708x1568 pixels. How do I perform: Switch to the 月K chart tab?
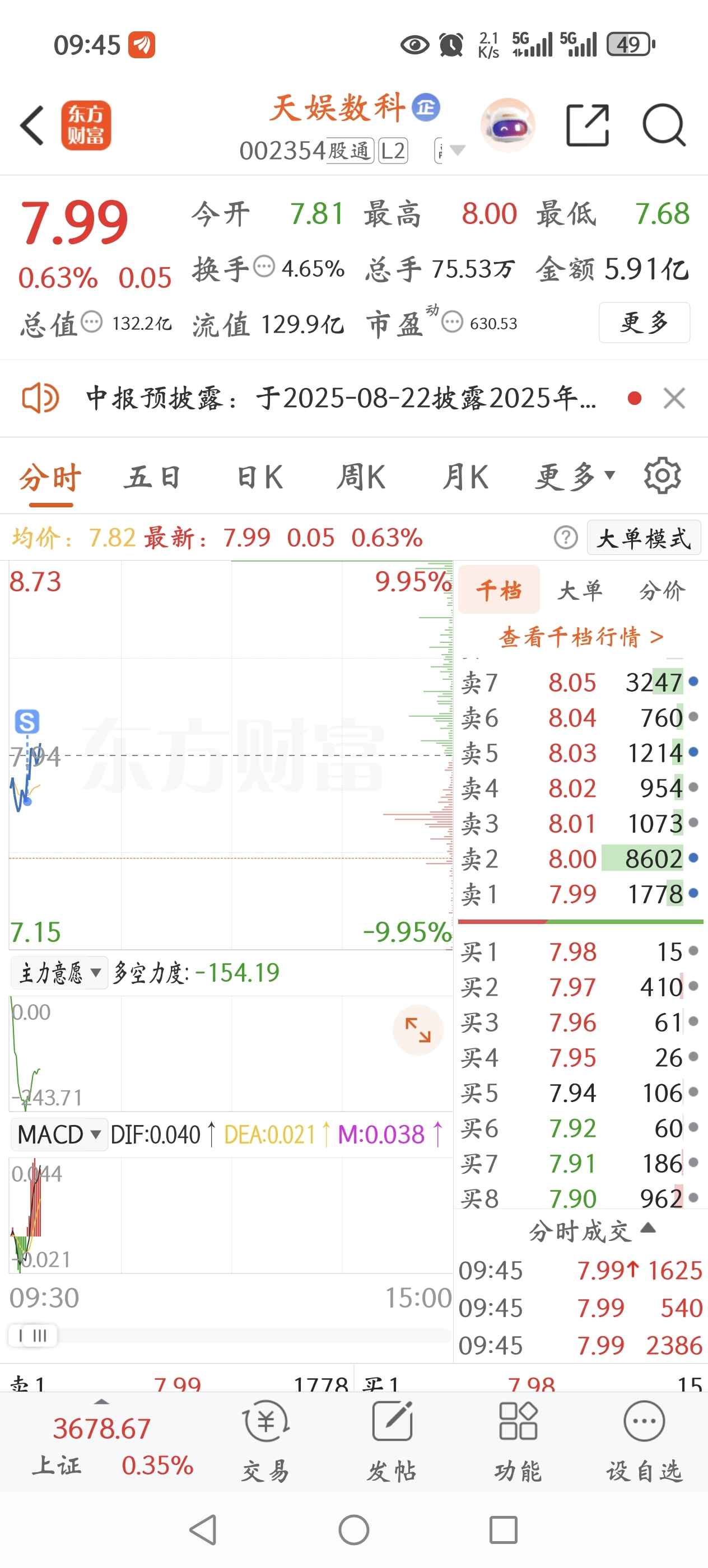pyautogui.click(x=465, y=476)
